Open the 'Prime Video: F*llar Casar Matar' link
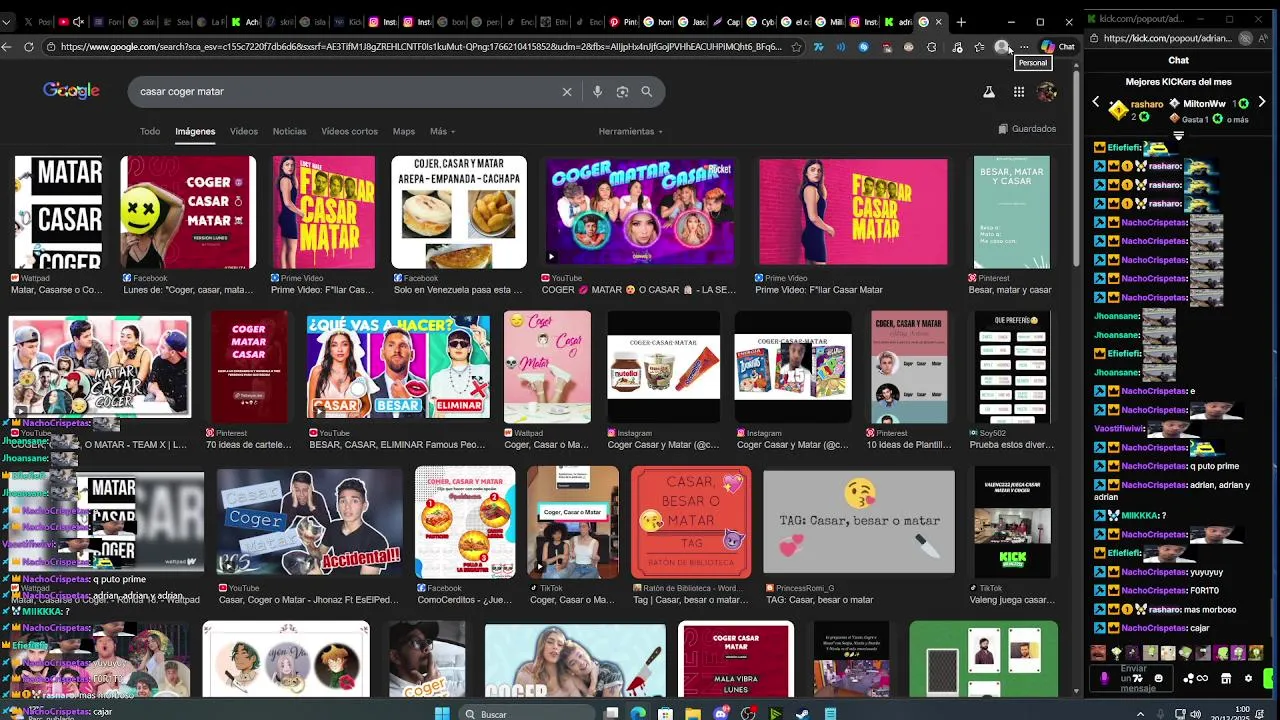The height and width of the screenshot is (720, 1280). pyautogui.click(x=819, y=290)
